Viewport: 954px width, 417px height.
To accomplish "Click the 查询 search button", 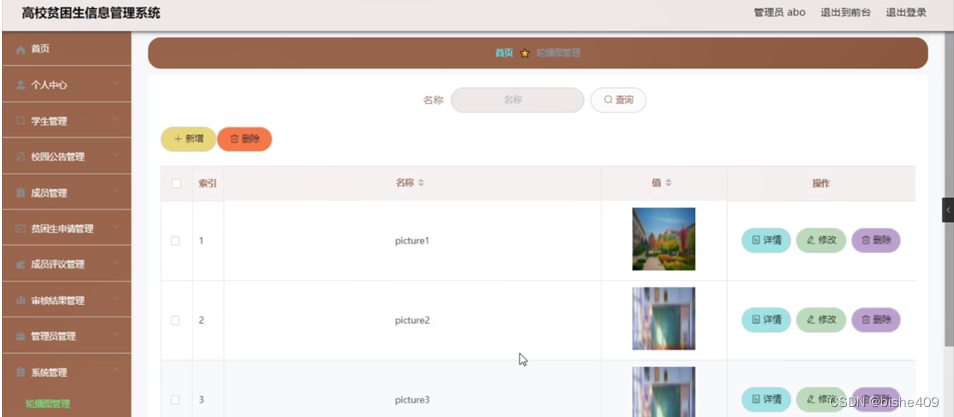I will (x=618, y=100).
